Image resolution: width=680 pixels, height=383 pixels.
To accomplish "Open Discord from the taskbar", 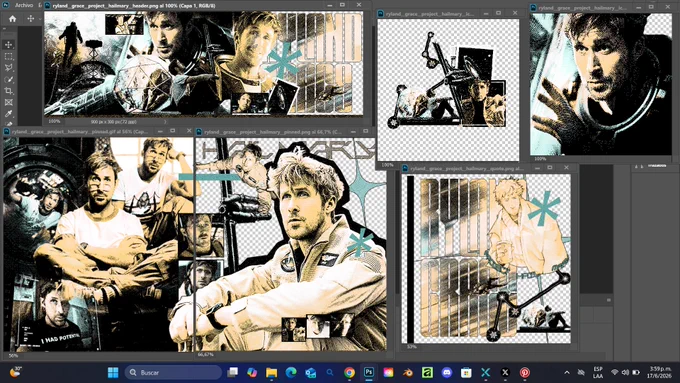I will tap(447, 373).
